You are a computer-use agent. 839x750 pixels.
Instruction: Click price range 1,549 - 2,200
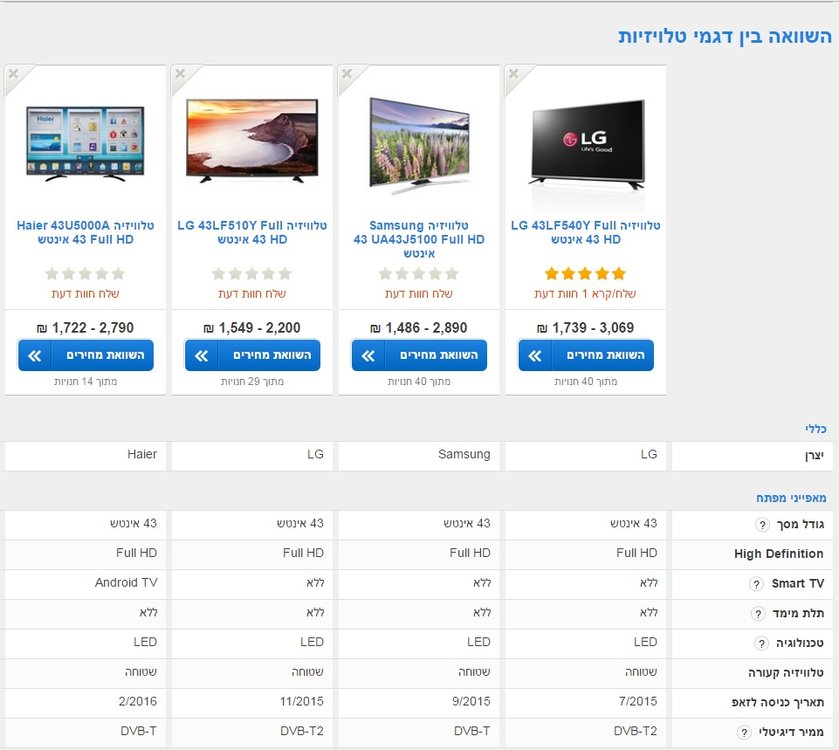(x=252, y=327)
